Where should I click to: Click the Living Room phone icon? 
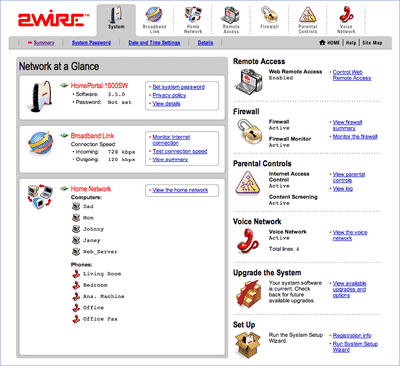pyautogui.click(x=76, y=274)
